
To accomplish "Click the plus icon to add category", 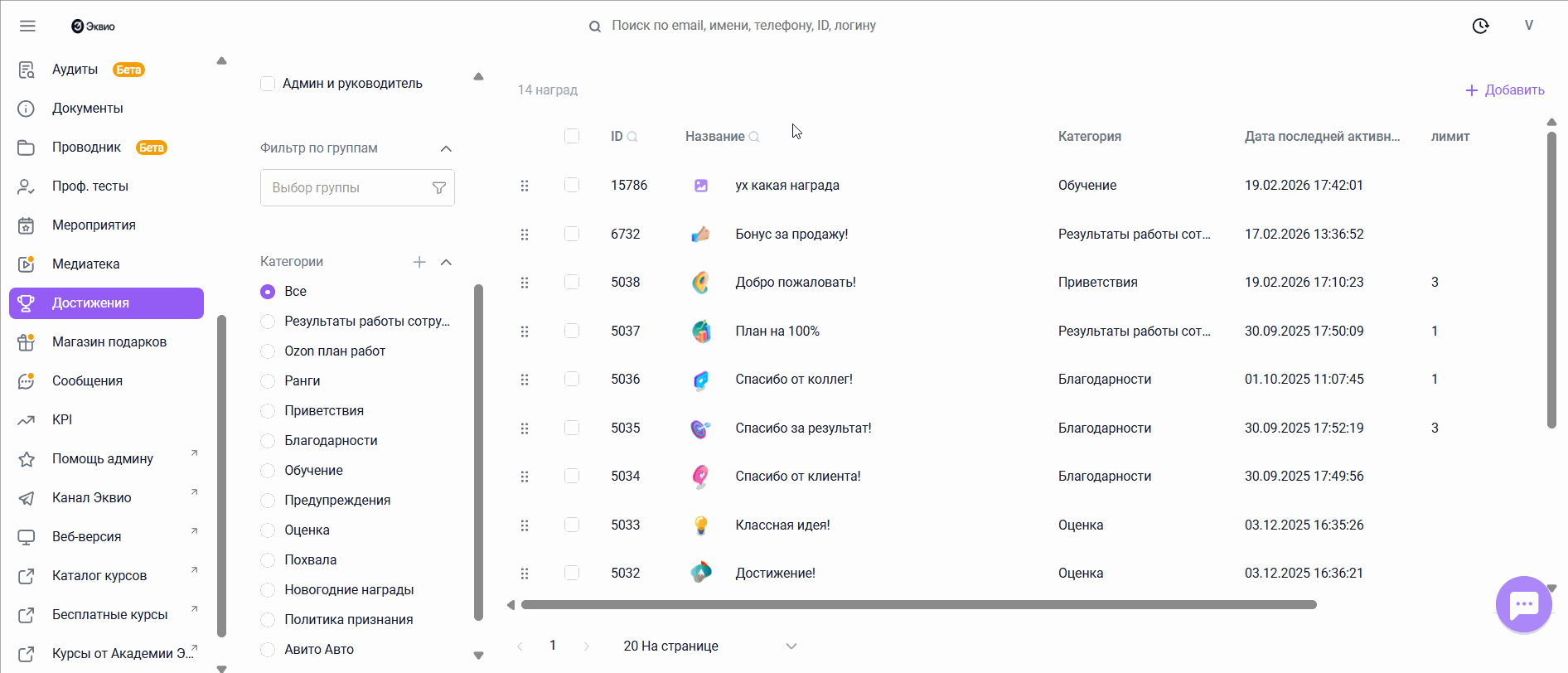I will point(419,262).
